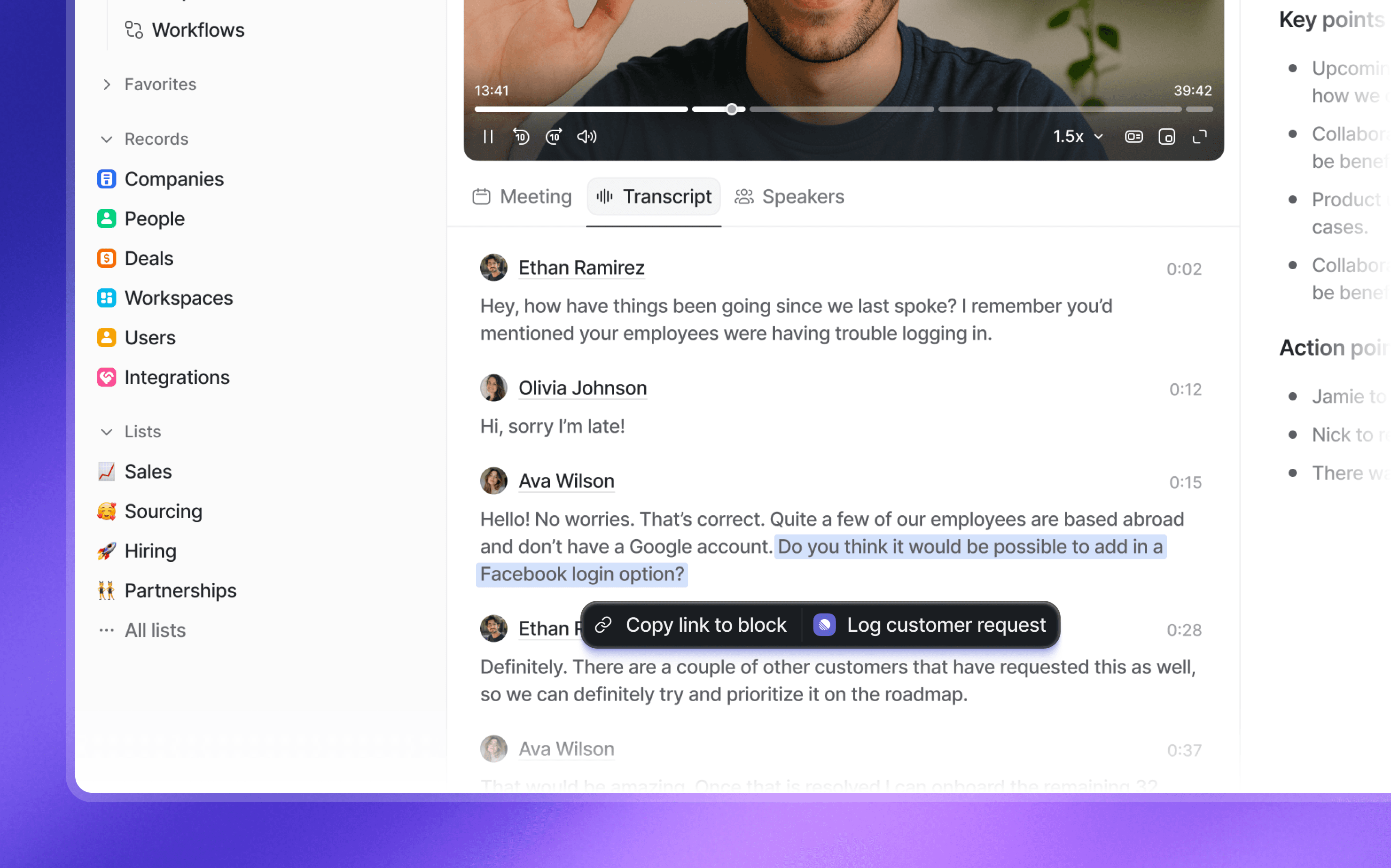The image size is (1391, 868).
Task: Click the video progress slider handle
Action: pyautogui.click(x=732, y=109)
